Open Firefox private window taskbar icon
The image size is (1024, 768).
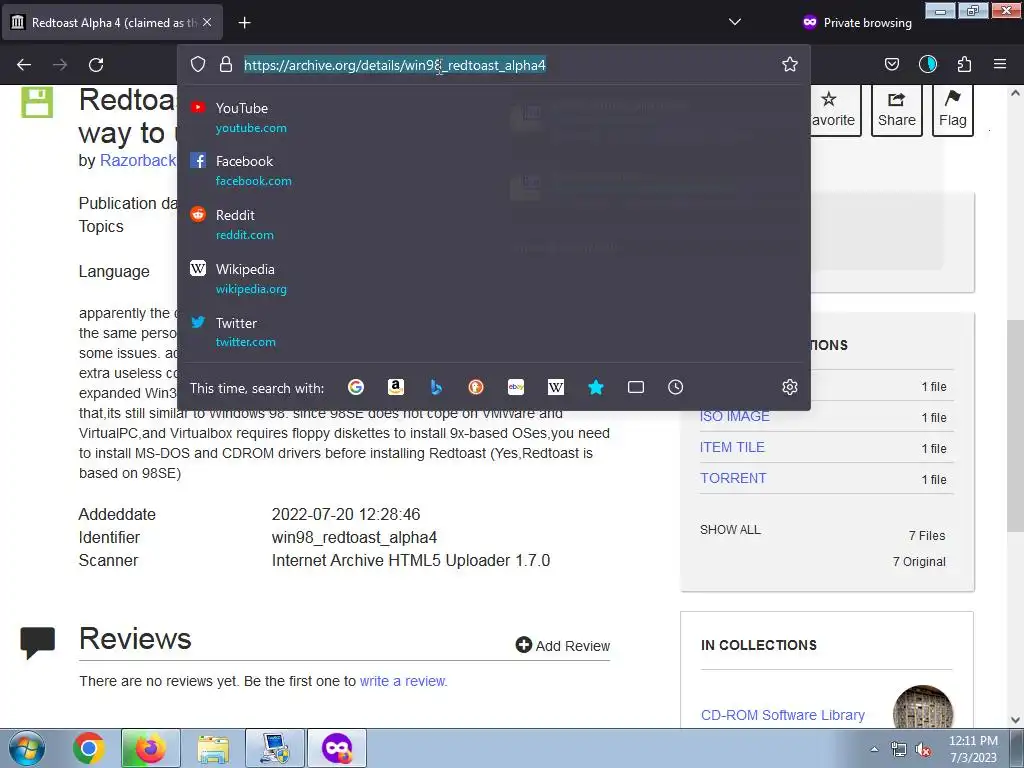[x=336, y=748]
